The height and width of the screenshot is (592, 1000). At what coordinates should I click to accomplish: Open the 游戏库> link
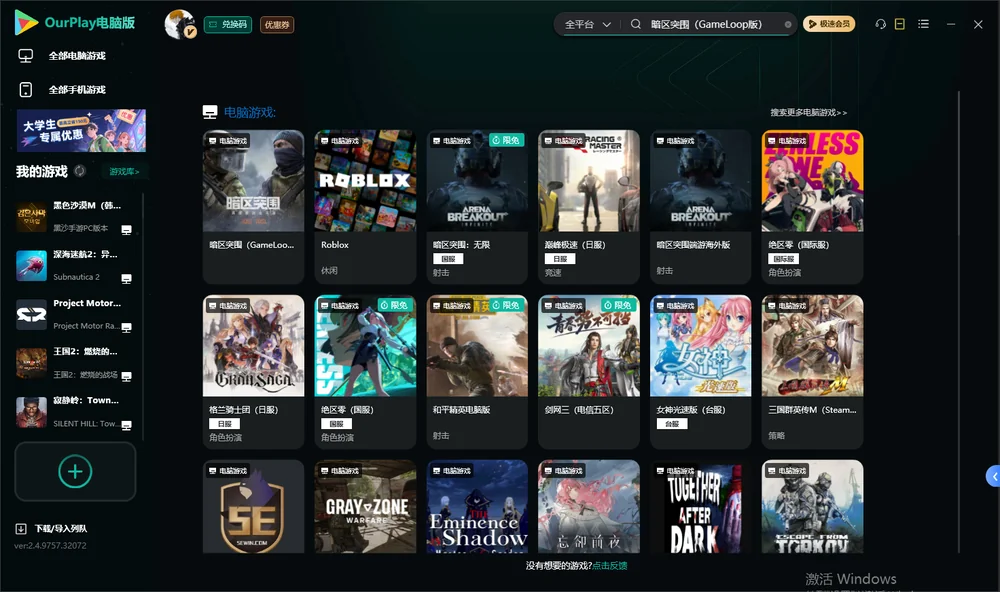click(124, 172)
